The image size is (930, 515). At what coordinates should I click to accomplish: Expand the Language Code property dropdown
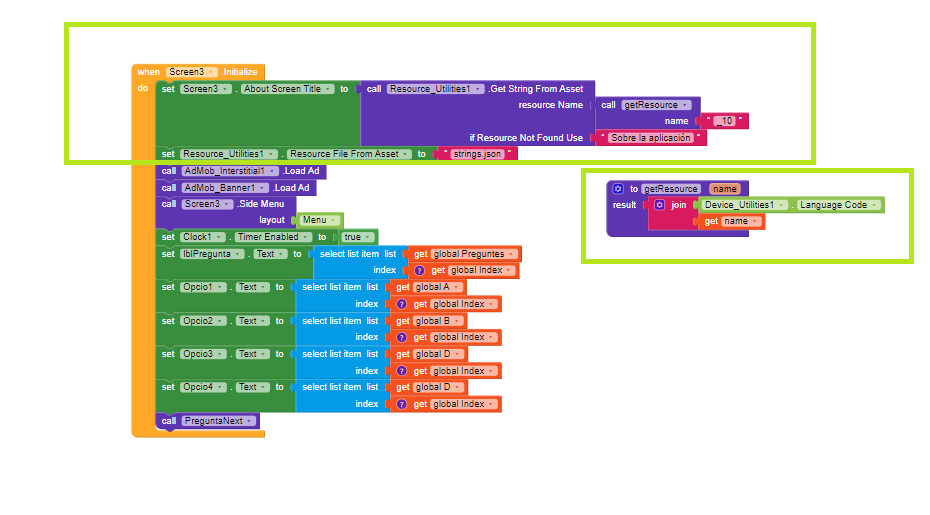click(838, 205)
